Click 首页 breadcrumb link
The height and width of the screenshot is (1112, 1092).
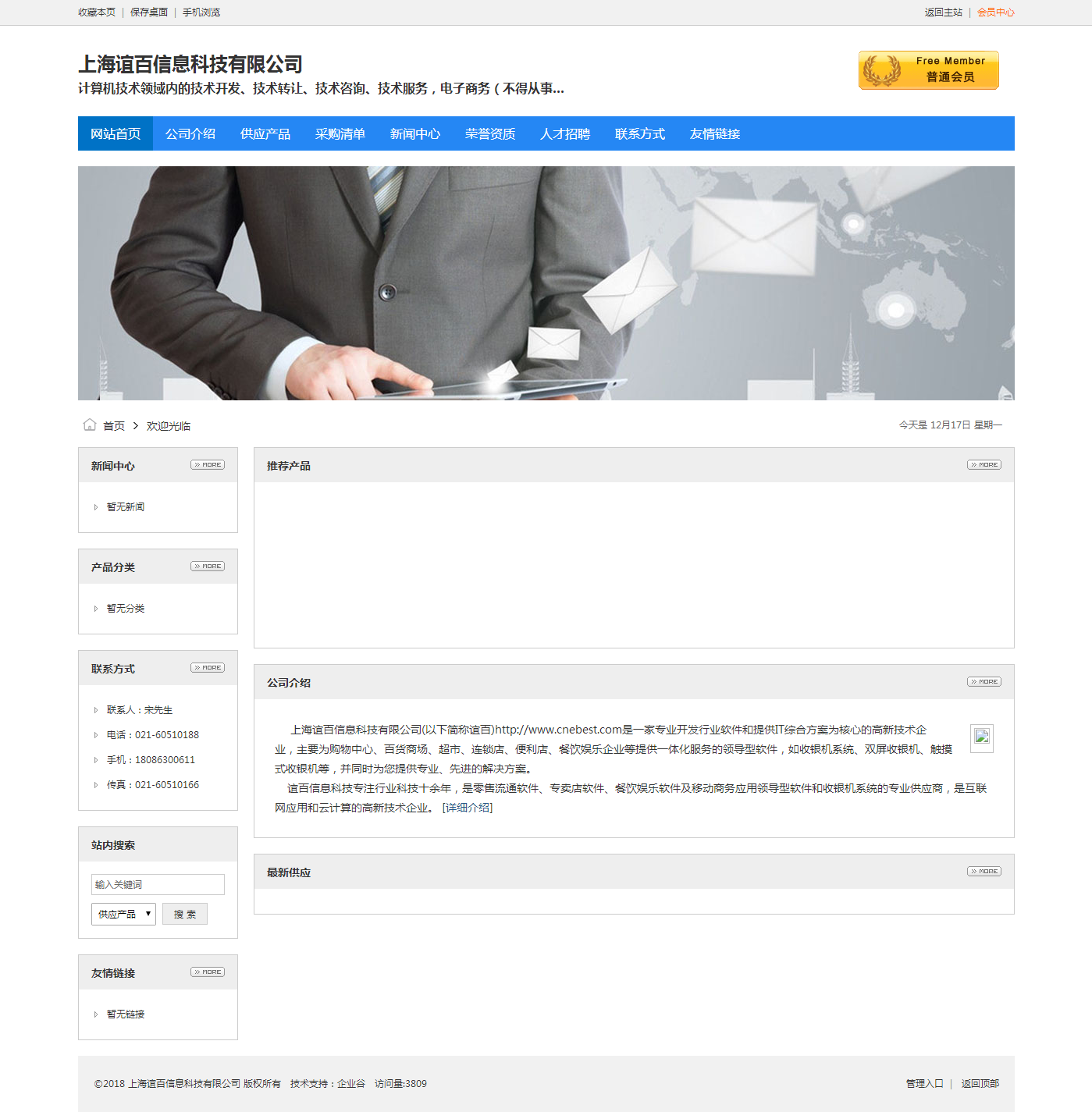click(114, 426)
